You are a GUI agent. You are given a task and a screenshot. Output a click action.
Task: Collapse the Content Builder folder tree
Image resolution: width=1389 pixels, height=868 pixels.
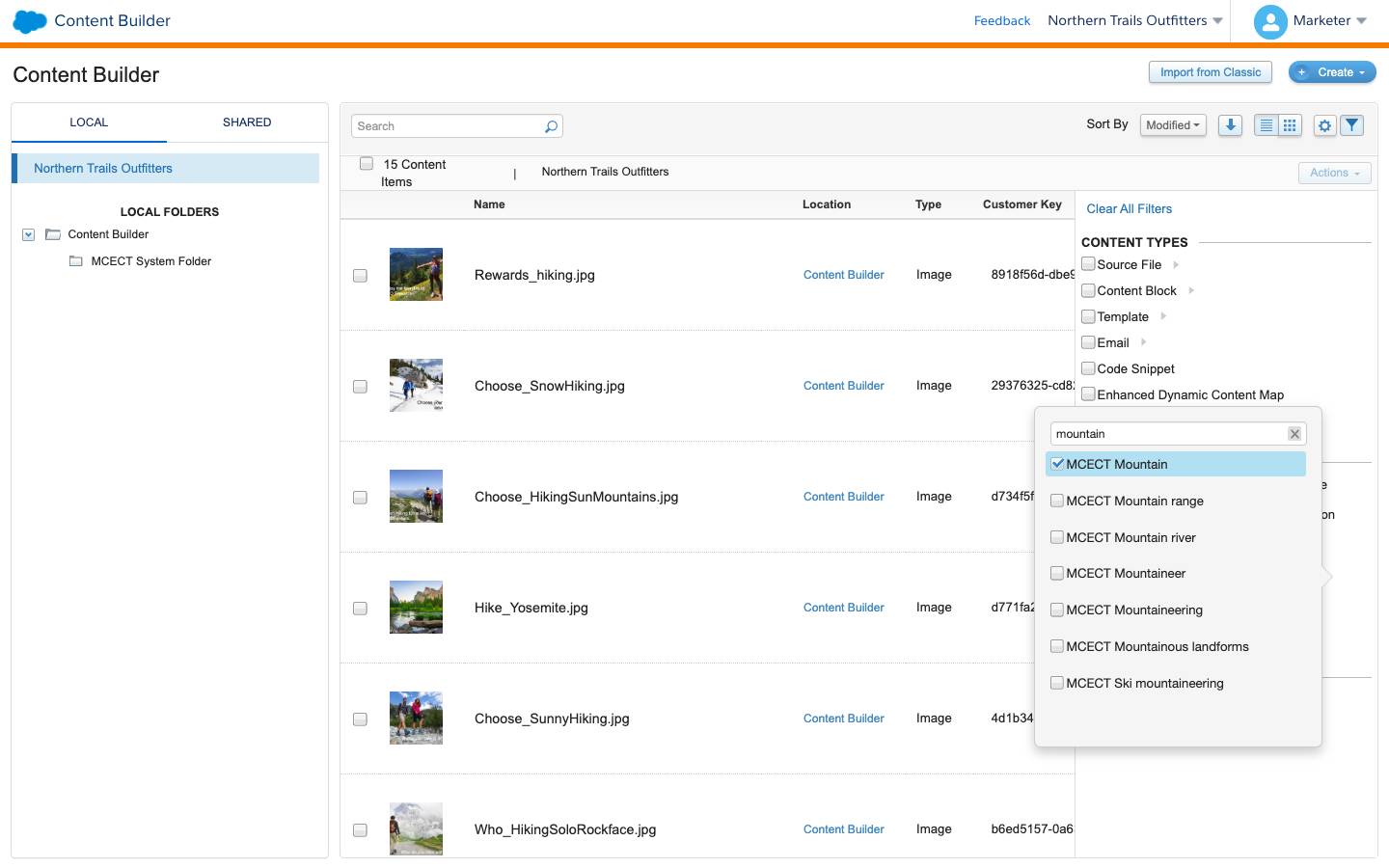point(29,234)
